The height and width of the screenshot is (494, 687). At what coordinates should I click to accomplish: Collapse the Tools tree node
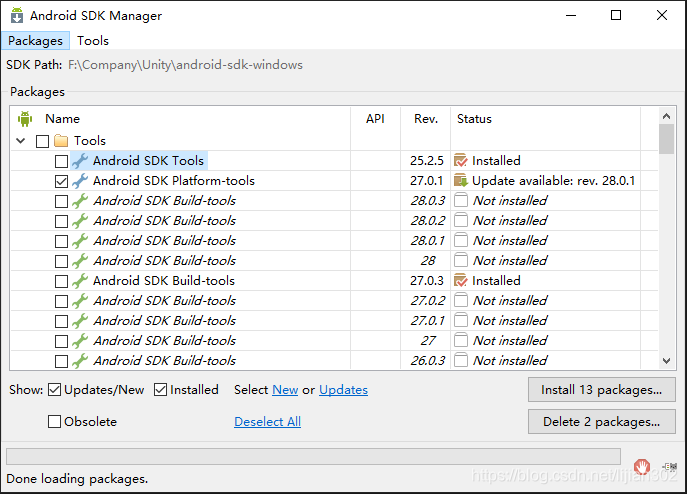point(21,141)
